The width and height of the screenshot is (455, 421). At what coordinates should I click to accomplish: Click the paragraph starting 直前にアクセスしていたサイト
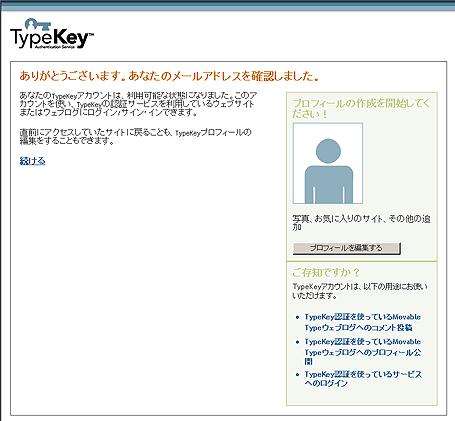coord(135,137)
